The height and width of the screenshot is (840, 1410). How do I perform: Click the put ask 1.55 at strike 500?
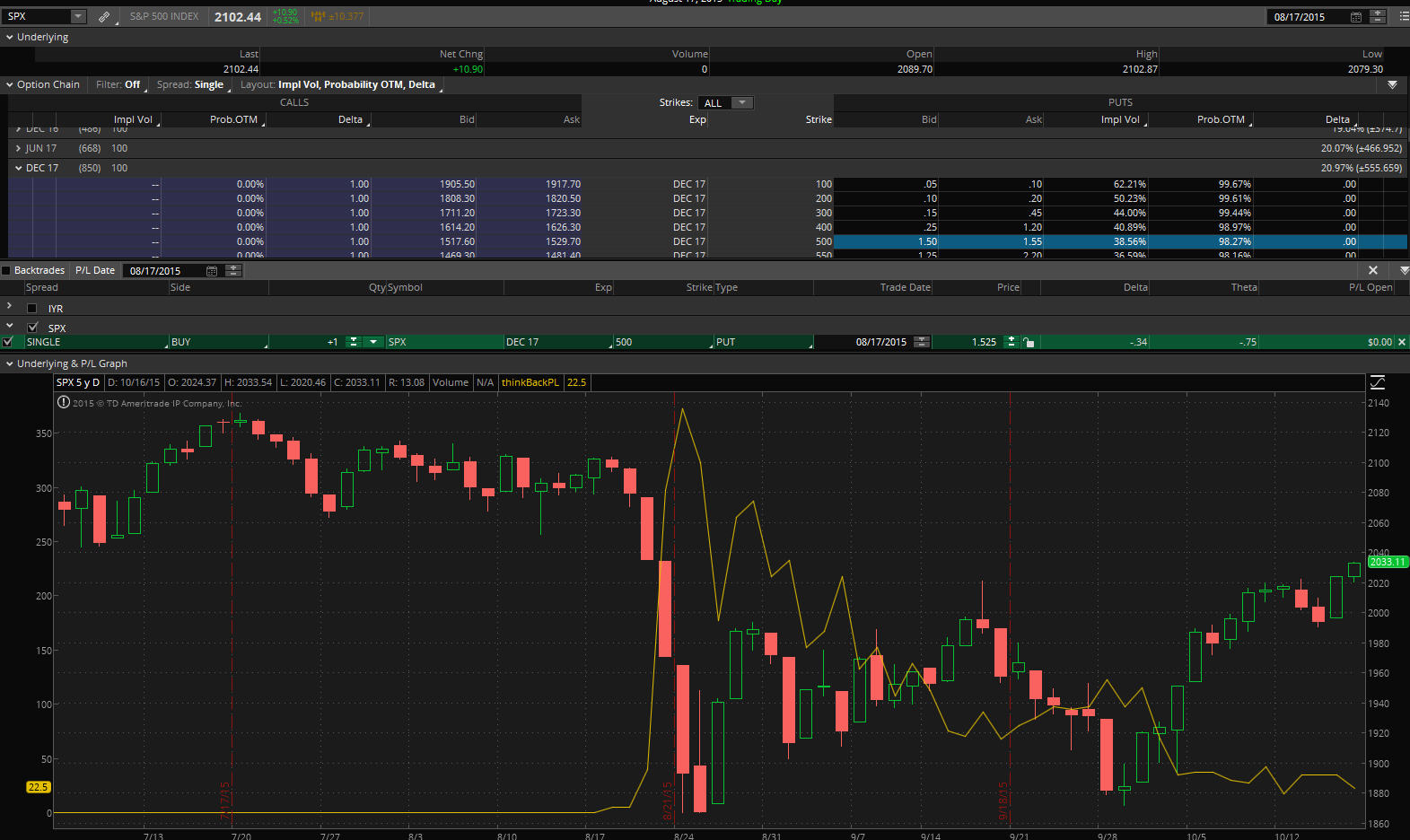pos(1032,241)
